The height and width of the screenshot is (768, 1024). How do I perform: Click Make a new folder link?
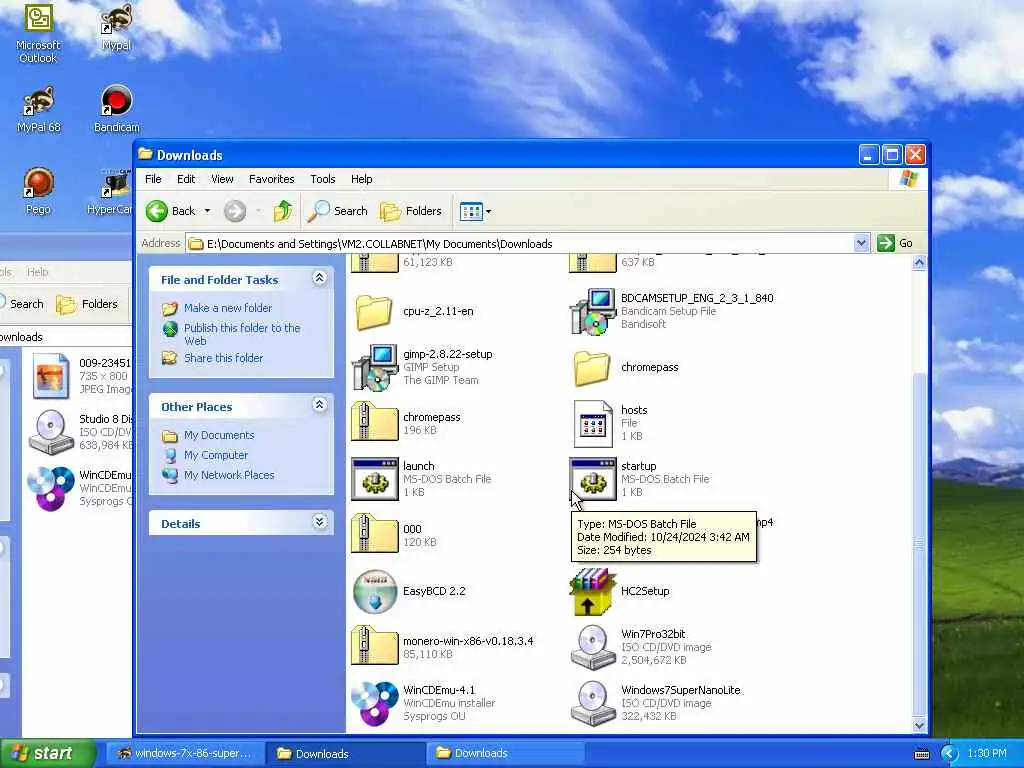tap(228, 308)
